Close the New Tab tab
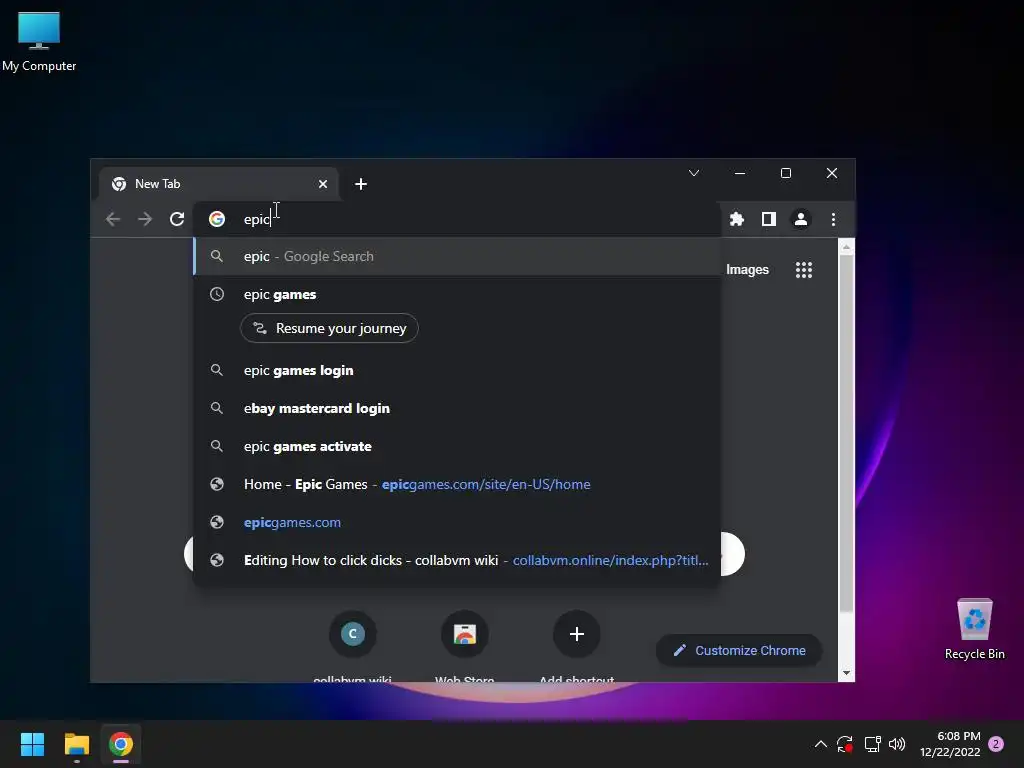This screenshot has height=768, width=1024. [x=323, y=184]
